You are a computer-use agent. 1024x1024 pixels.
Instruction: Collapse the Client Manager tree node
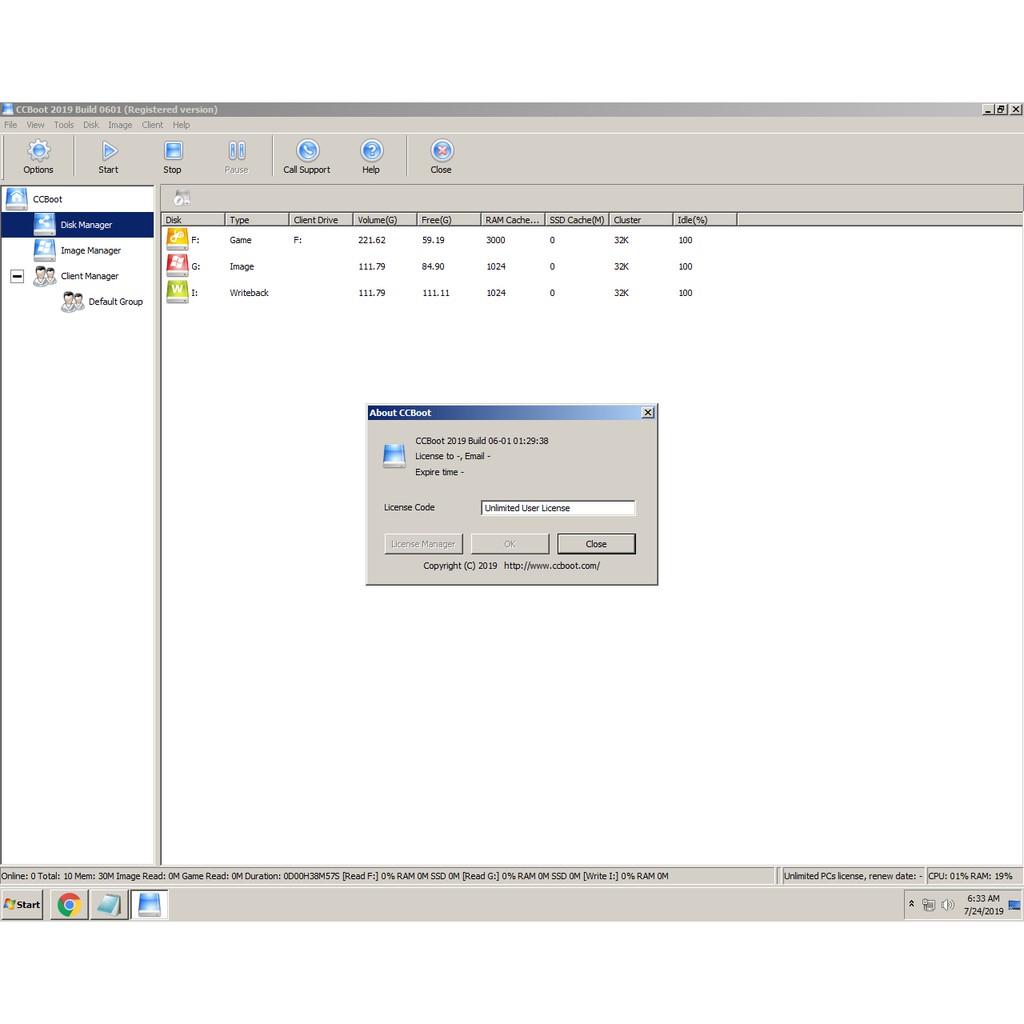click(x=17, y=276)
